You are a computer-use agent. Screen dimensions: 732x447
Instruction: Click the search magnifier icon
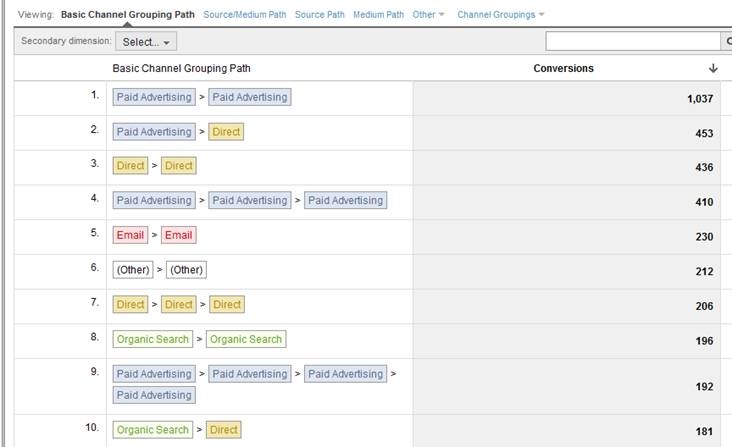pyautogui.click(x=726, y=42)
